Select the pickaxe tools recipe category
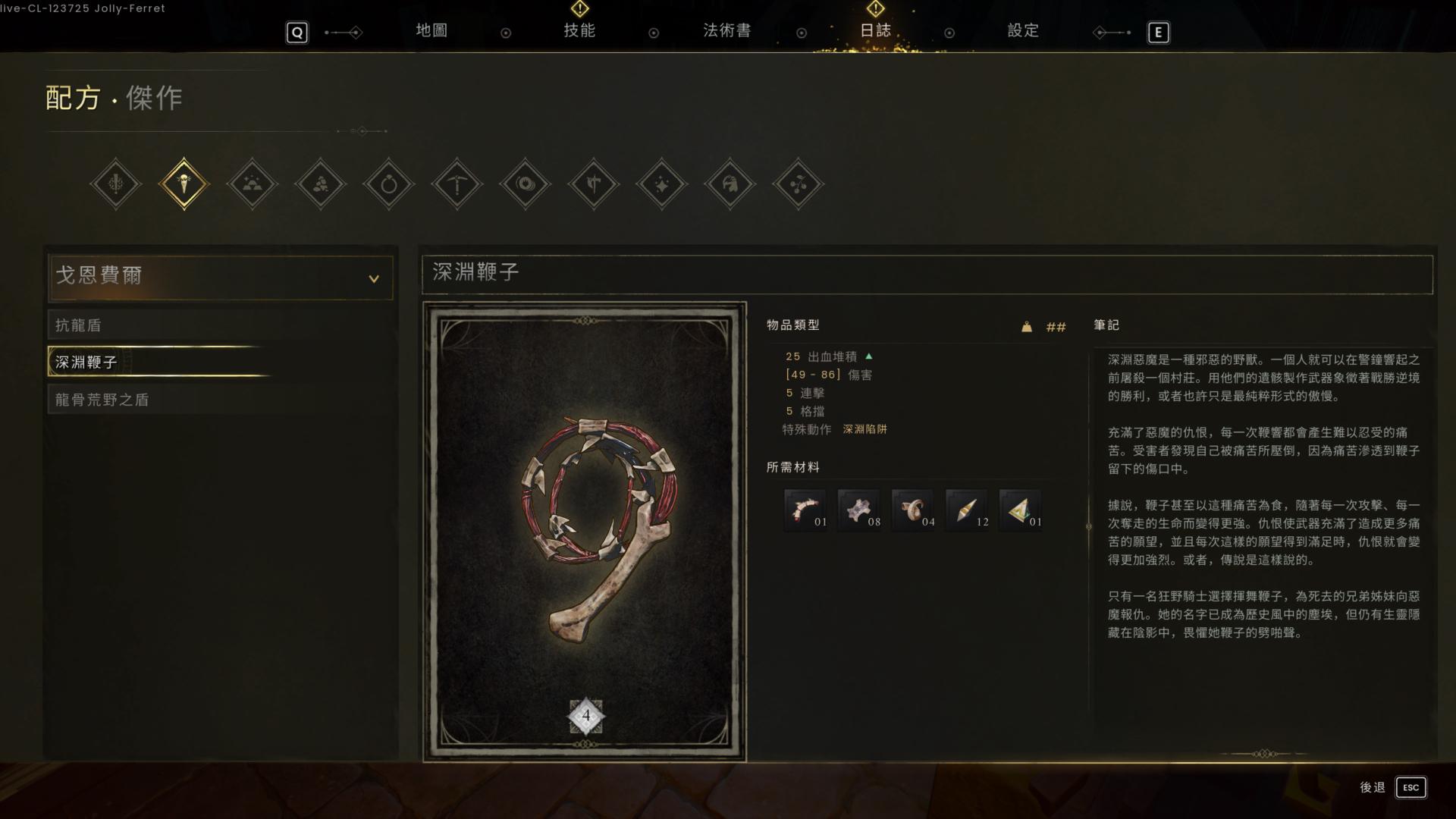1456x819 pixels. [457, 184]
